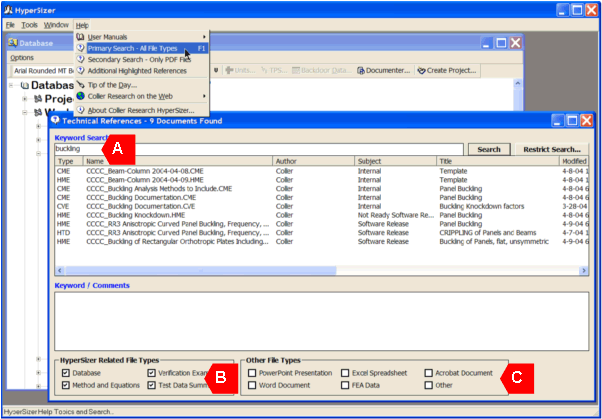
Task: Open the Tools menu
Action: [30, 25]
